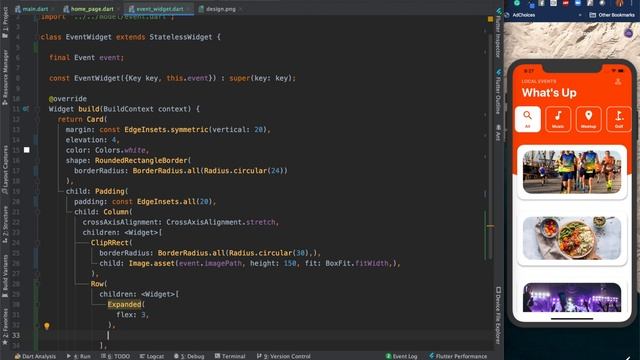The image size is (640, 360).
Task: Tap the runners event card image
Action: [x=572, y=171]
